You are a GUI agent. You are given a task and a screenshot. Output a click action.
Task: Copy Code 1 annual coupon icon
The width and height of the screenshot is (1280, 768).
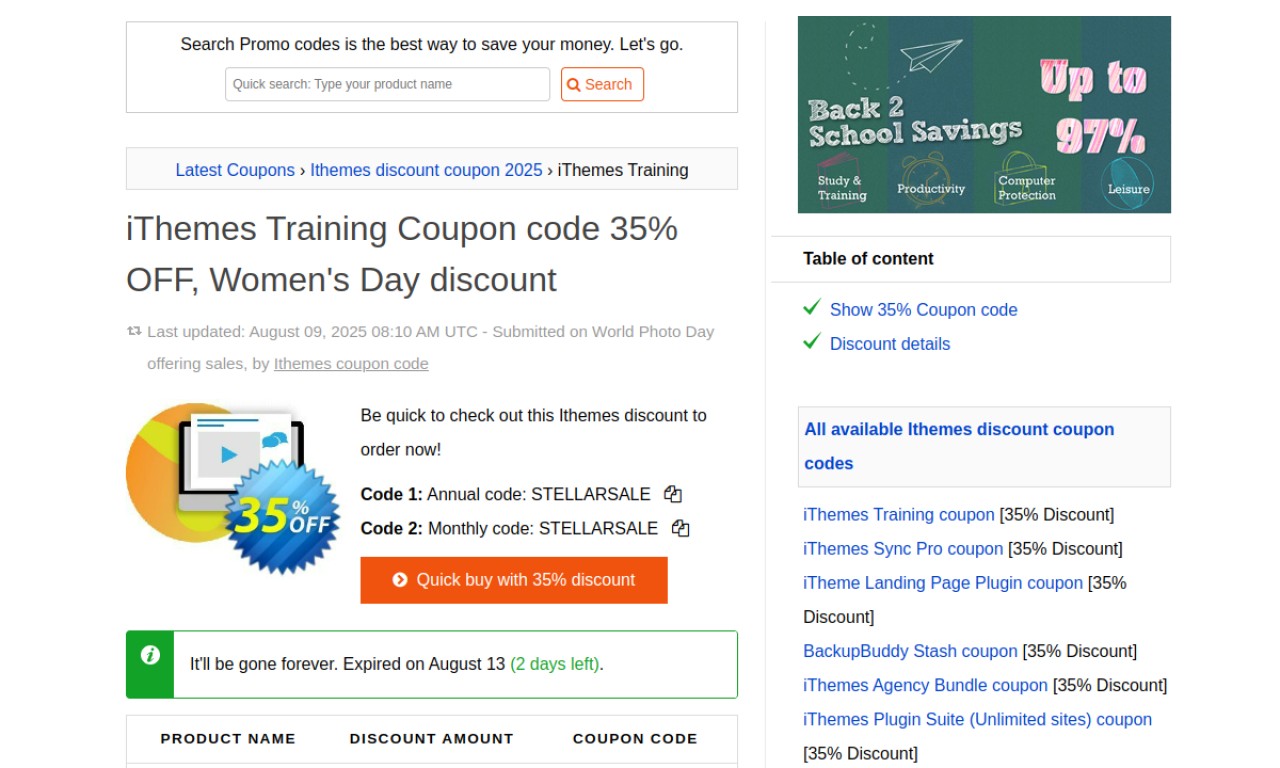[673, 494]
